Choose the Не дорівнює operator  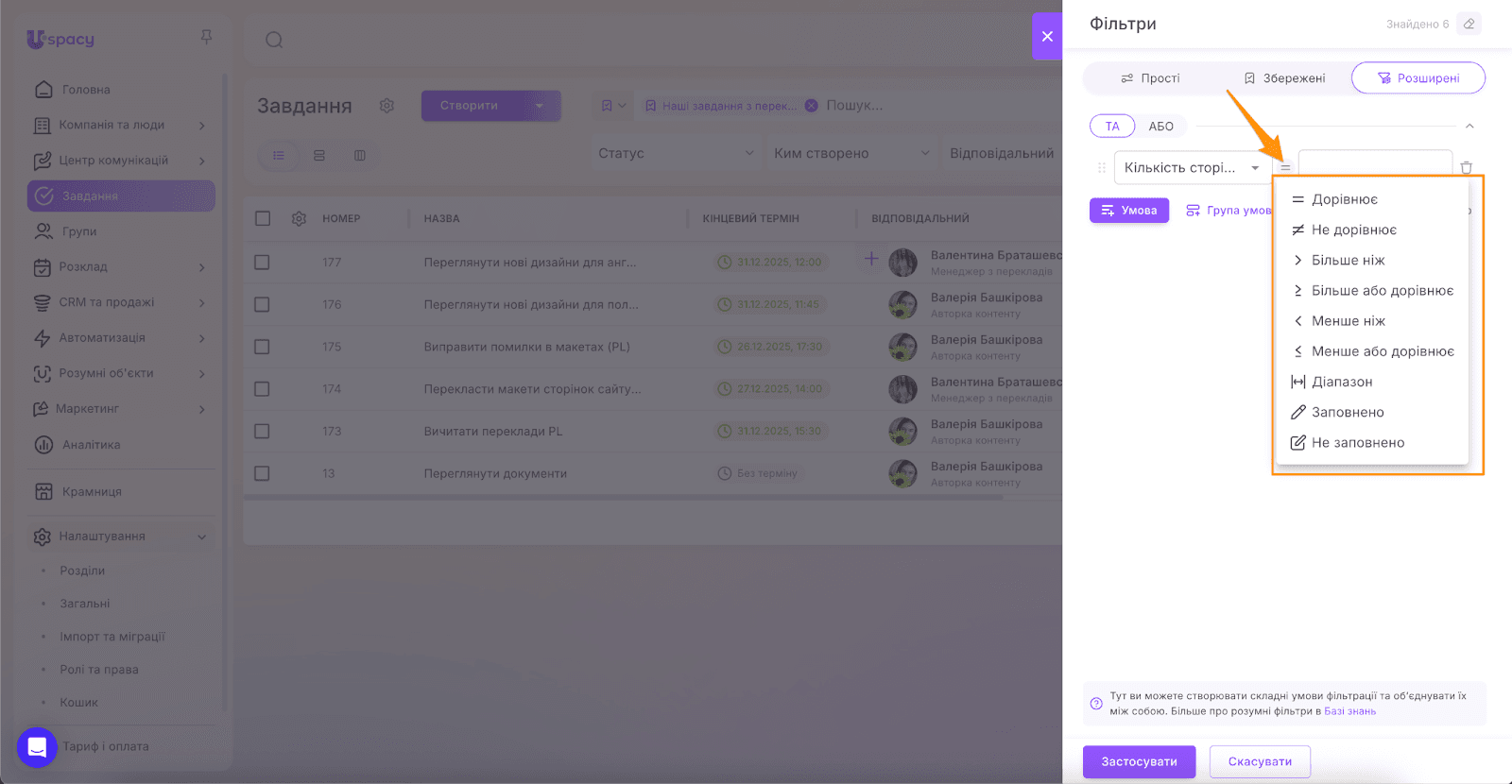(1372, 230)
